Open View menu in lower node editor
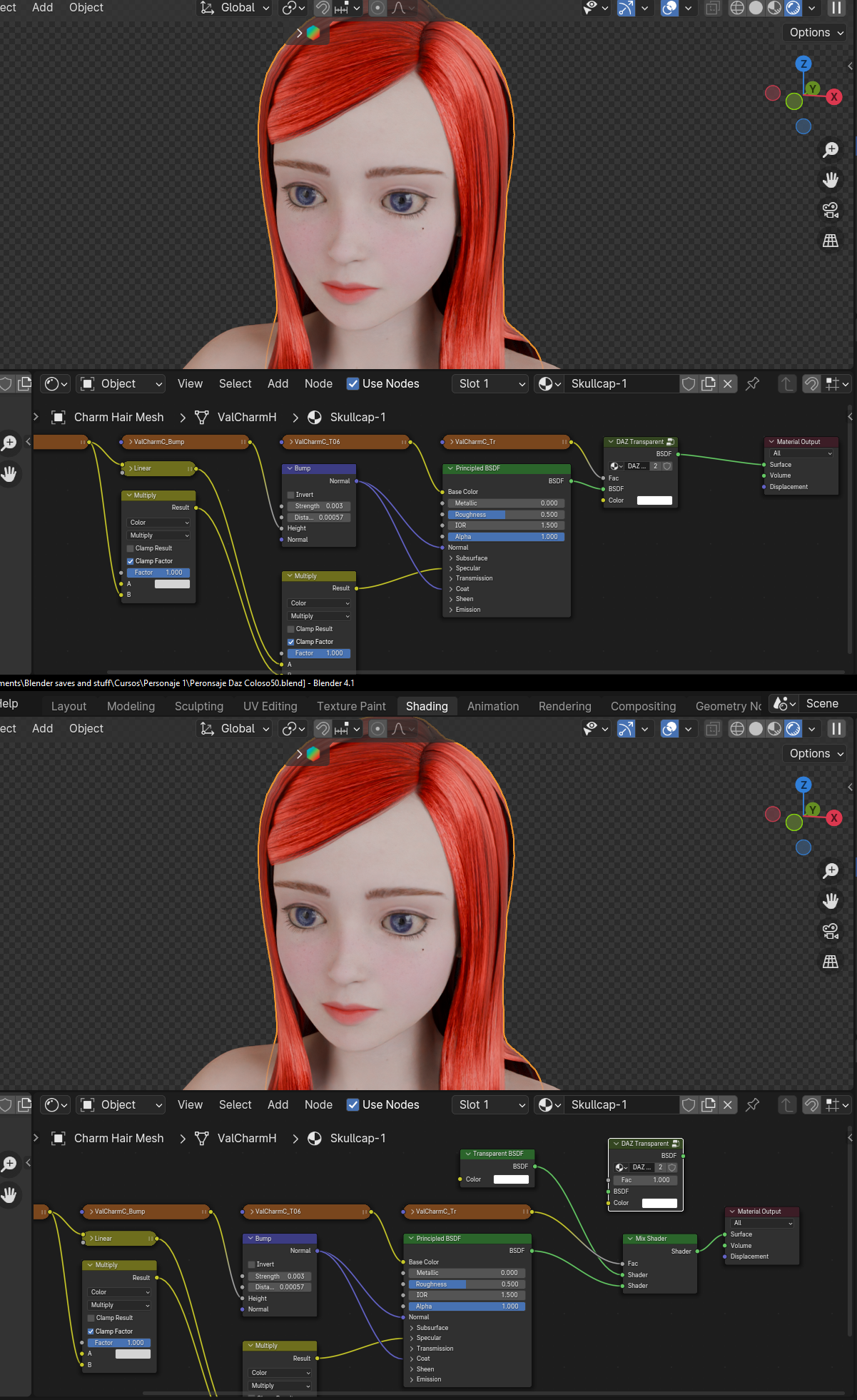This screenshot has height=1400, width=857. [190, 1104]
